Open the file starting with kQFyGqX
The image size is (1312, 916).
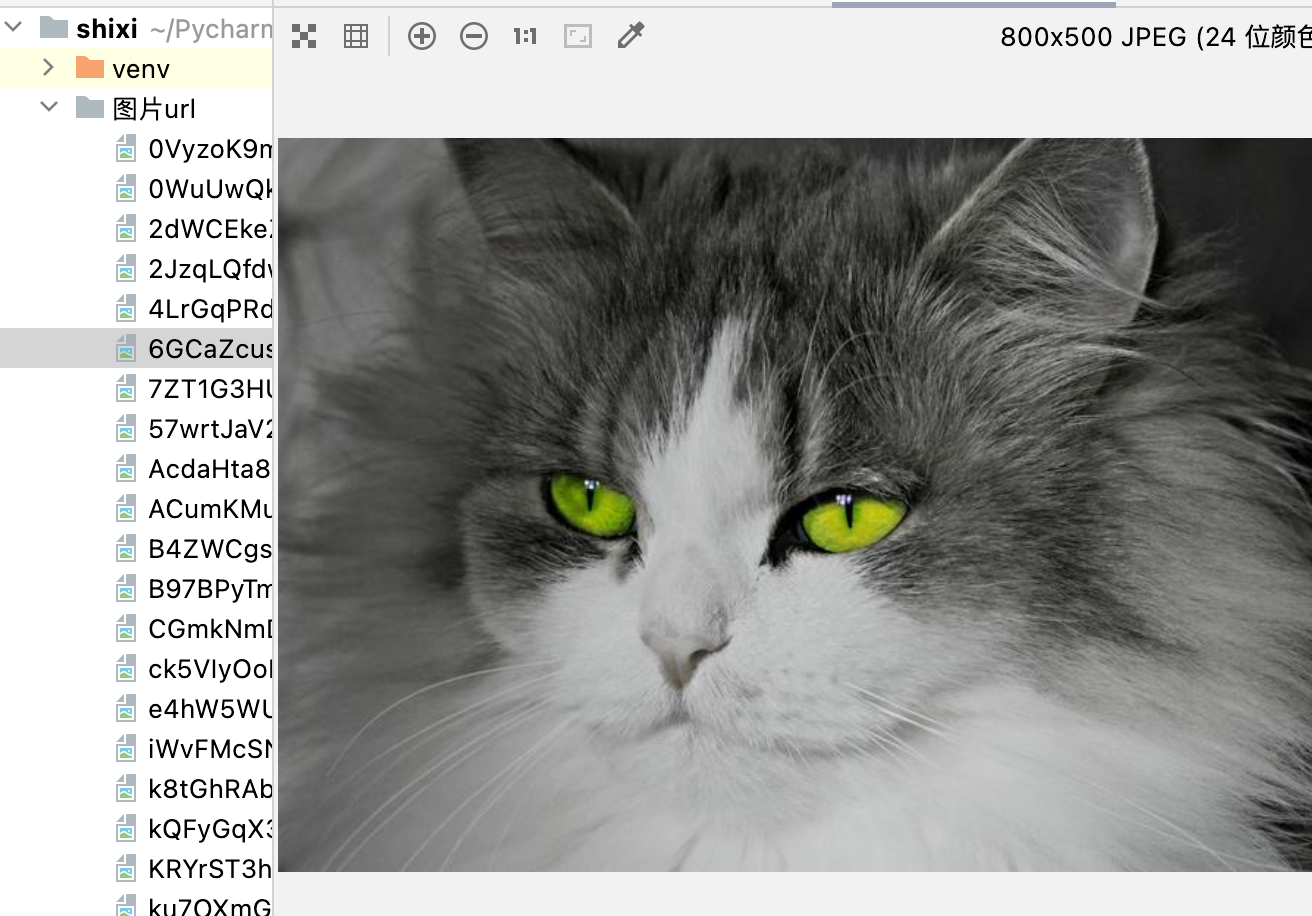click(210, 828)
